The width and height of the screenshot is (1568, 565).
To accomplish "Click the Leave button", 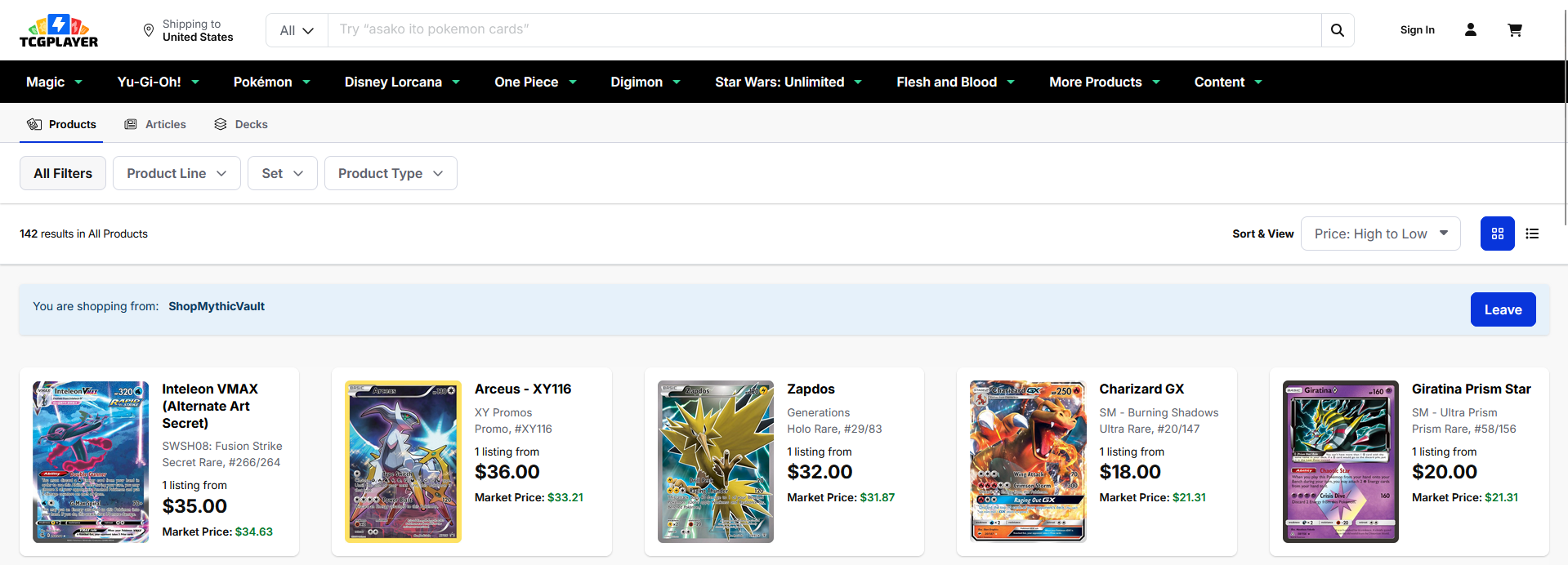I will point(1503,309).
